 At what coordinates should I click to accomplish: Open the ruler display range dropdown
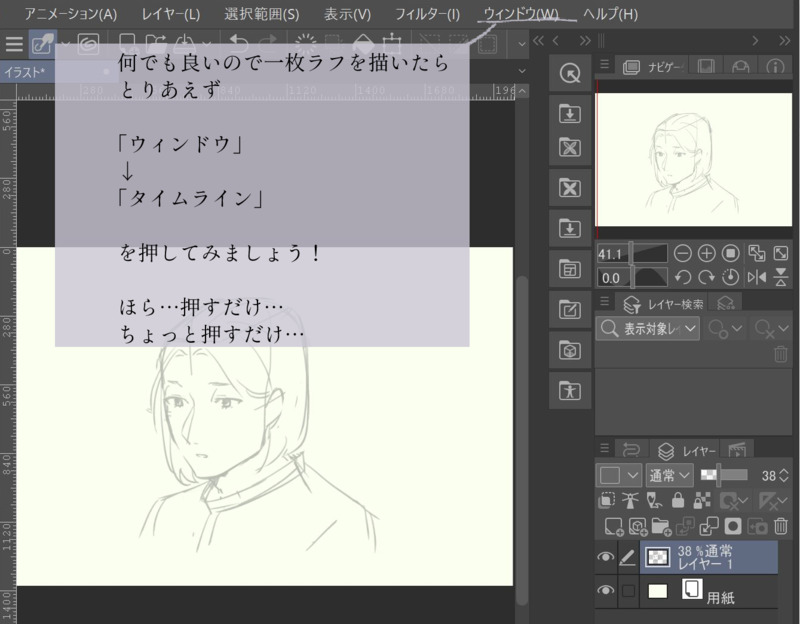[773, 501]
